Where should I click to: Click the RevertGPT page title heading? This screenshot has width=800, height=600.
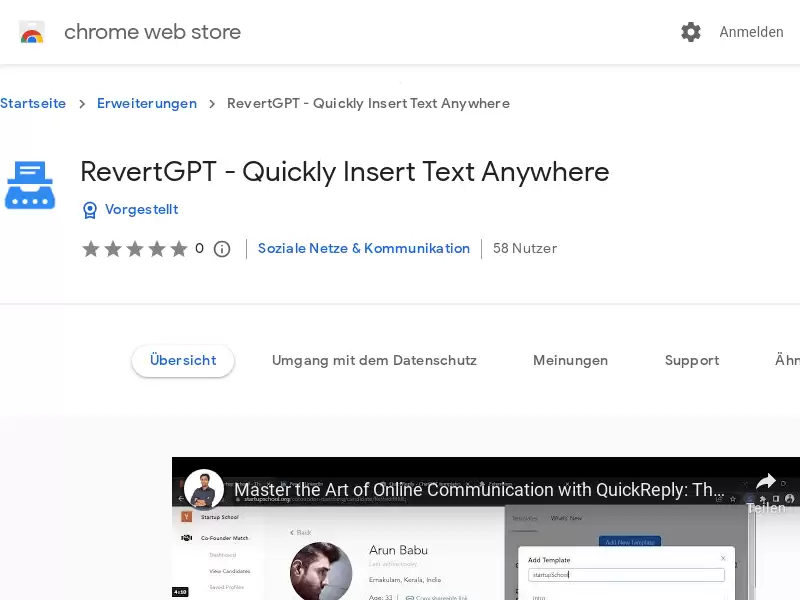tap(344, 172)
